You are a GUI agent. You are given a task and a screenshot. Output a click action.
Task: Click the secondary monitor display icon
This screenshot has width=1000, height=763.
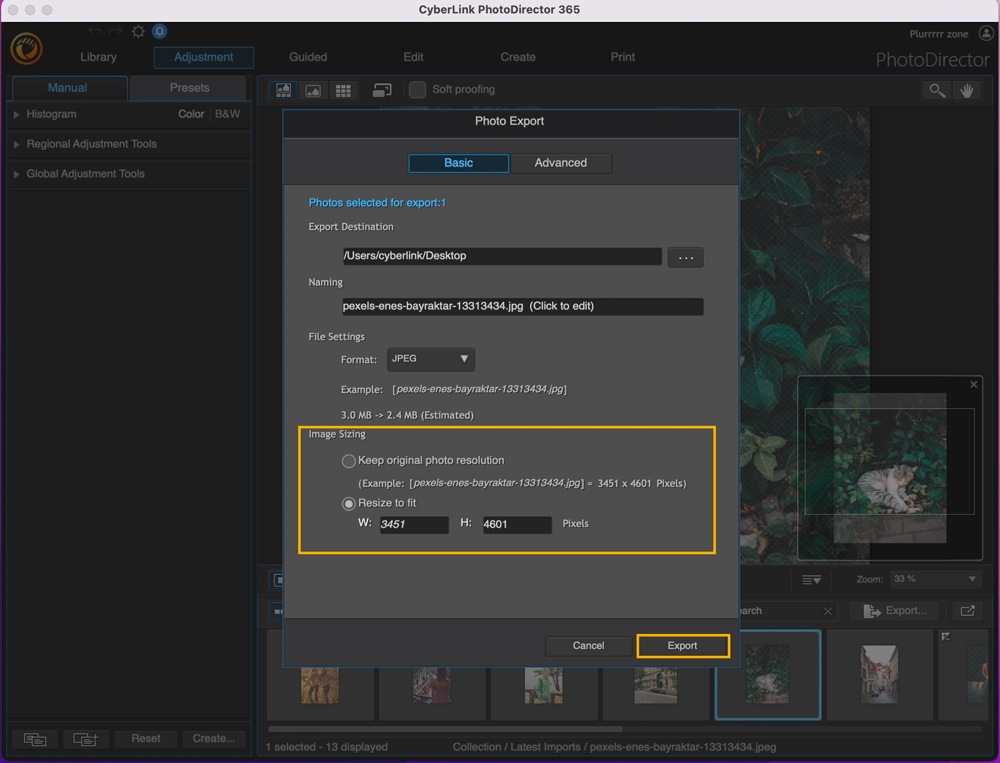(x=381, y=90)
